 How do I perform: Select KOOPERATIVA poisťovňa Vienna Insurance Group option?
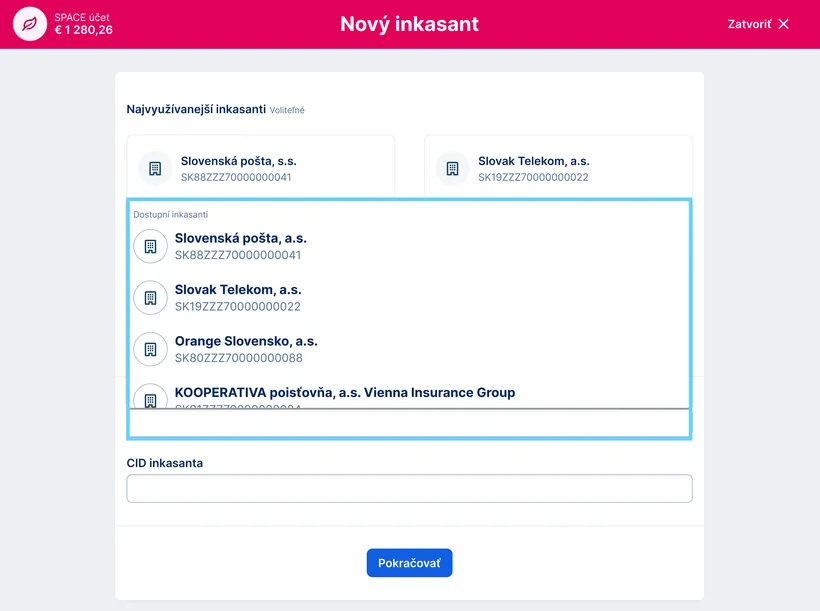click(344, 393)
